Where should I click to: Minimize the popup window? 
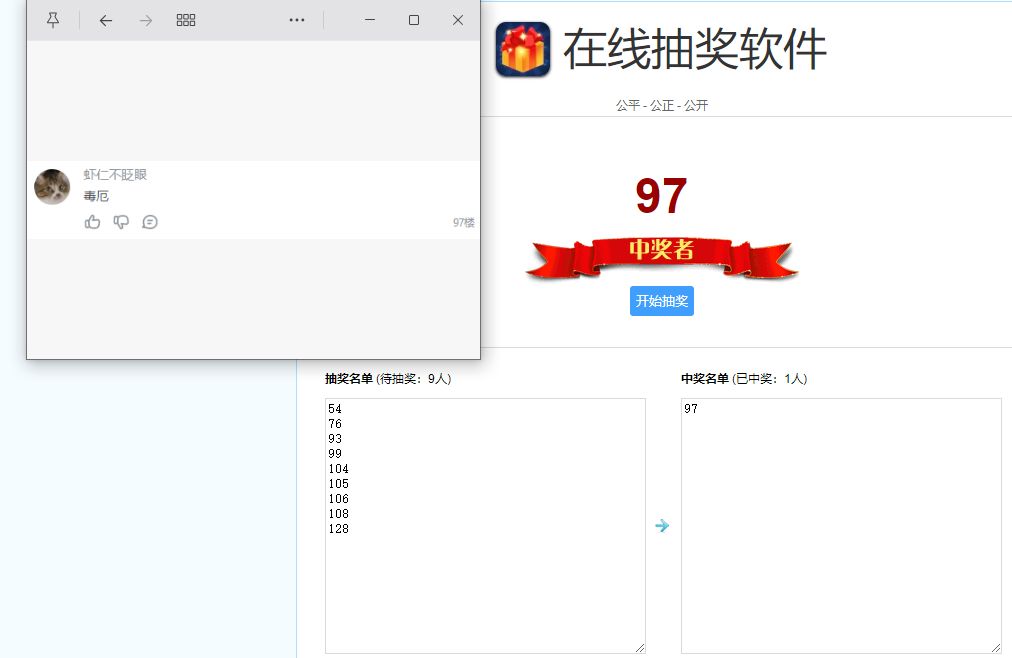pos(370,20)
